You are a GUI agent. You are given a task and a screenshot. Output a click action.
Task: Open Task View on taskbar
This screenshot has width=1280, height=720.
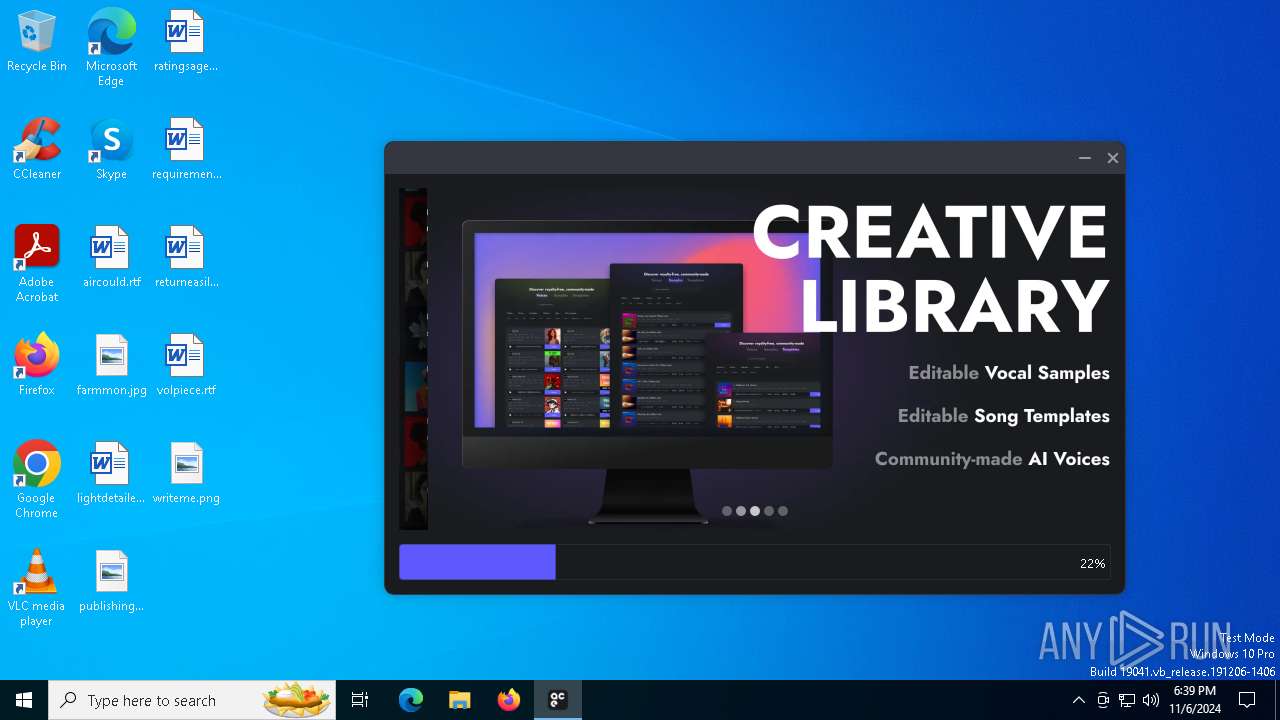point(360,700)
